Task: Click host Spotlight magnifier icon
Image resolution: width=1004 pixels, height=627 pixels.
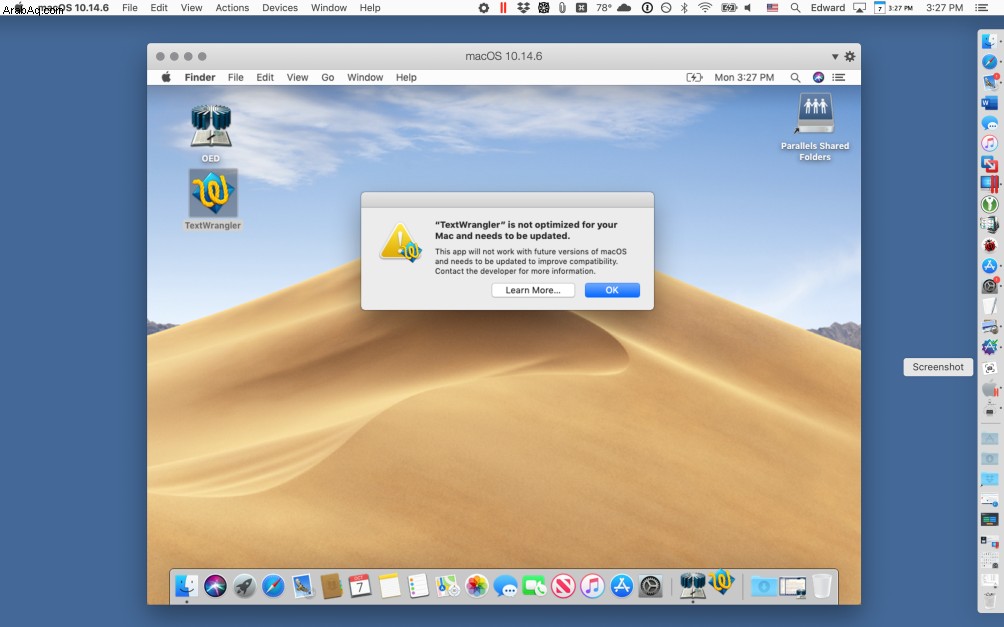Action: point(795,8)
